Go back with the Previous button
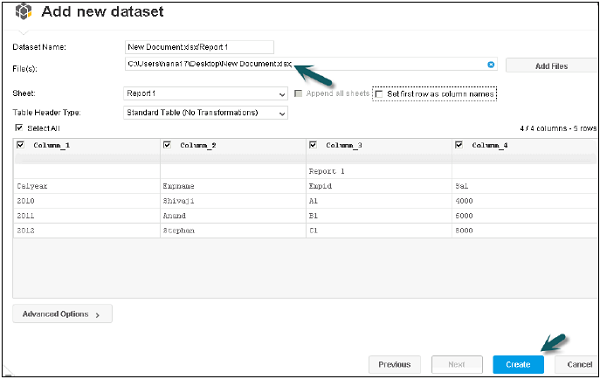 pyautogui.click(x=395, y=364)
